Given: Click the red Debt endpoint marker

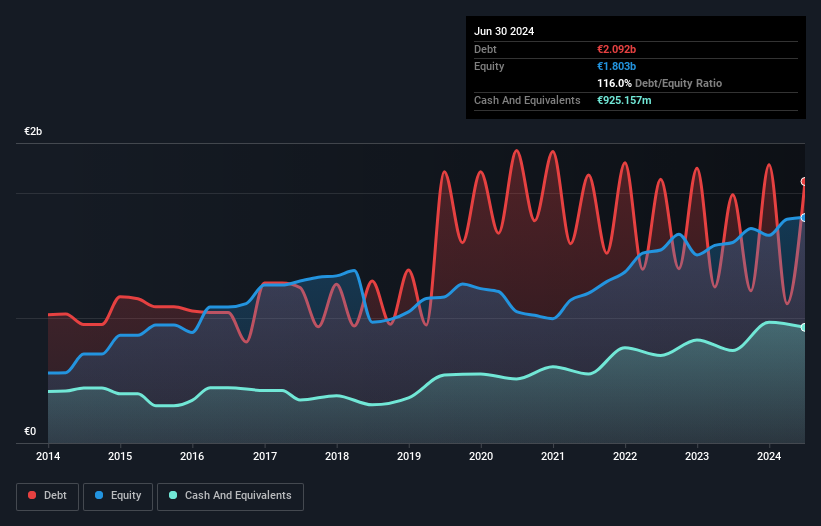Looking at the screenshot, I should tap(804, 182).
